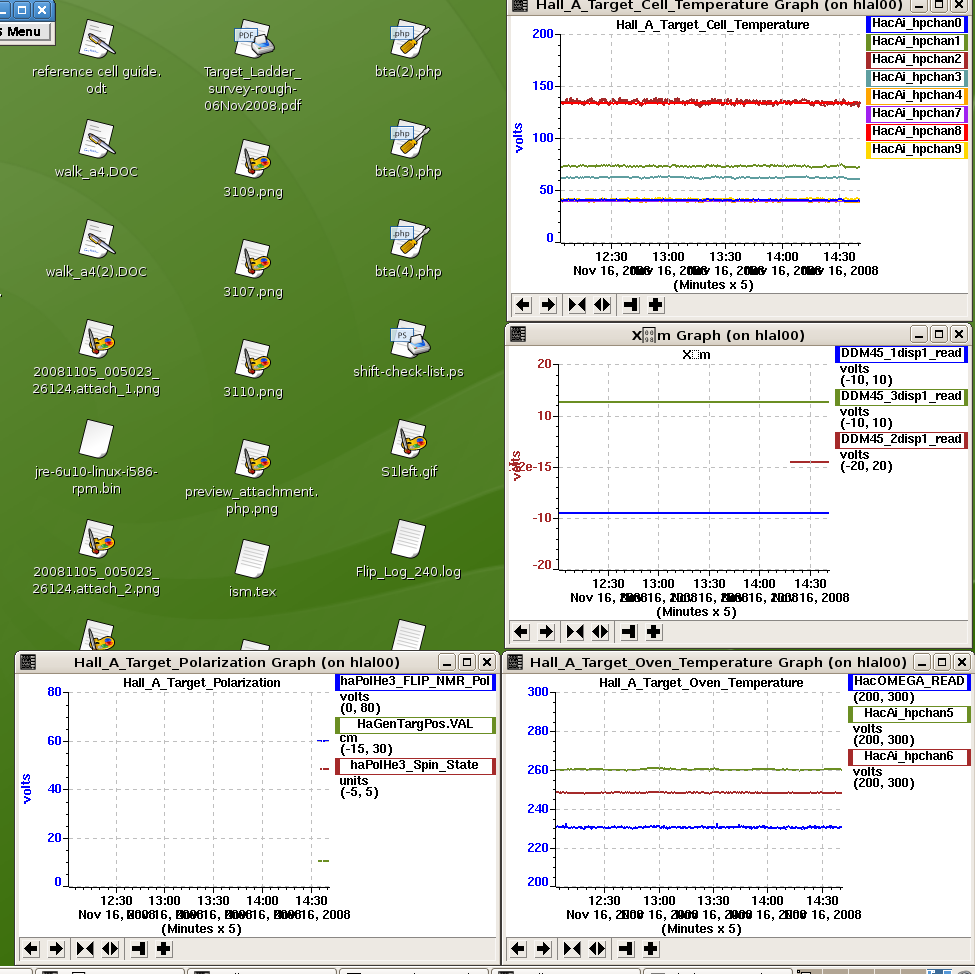Click plus icon in DDM45 graph toolbar
This screenshot has width=975, height=974.
[x=654, y=632]
